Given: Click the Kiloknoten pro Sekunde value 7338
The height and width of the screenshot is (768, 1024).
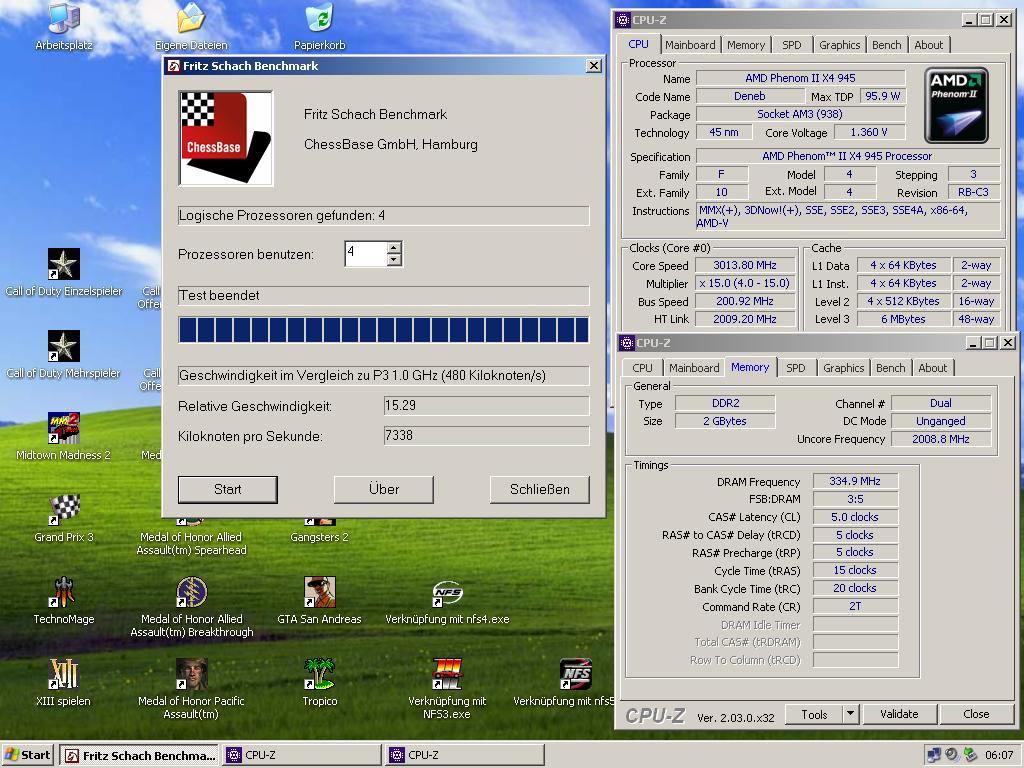Looking at the screenshot, I should (x=487, y=436).
